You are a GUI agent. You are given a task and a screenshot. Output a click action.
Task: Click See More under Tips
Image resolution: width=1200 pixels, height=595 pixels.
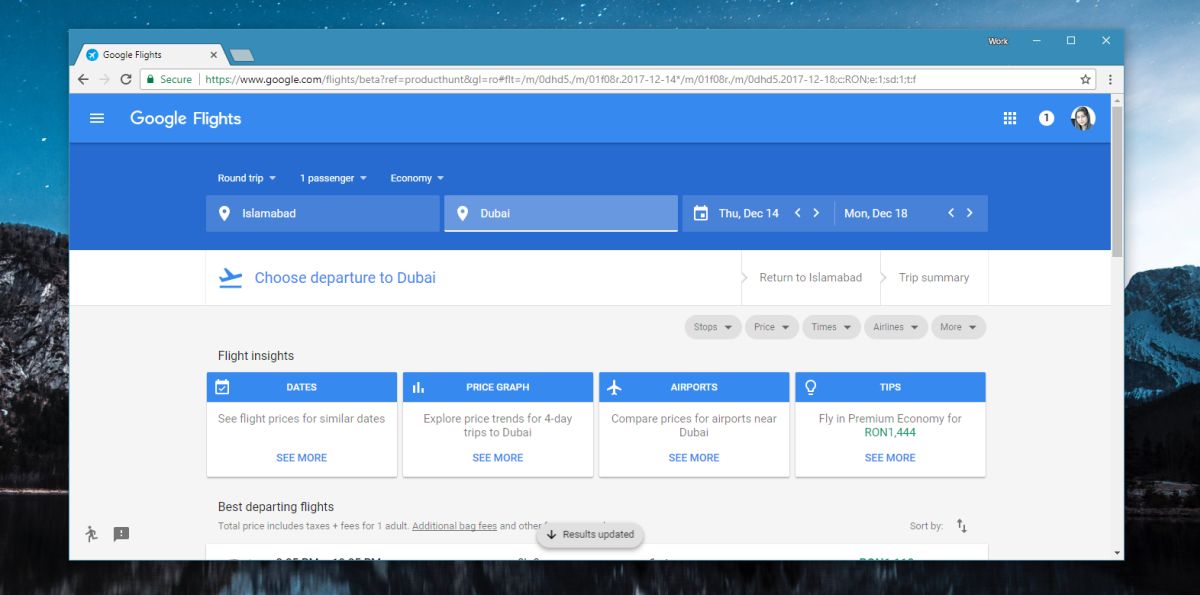889,458
